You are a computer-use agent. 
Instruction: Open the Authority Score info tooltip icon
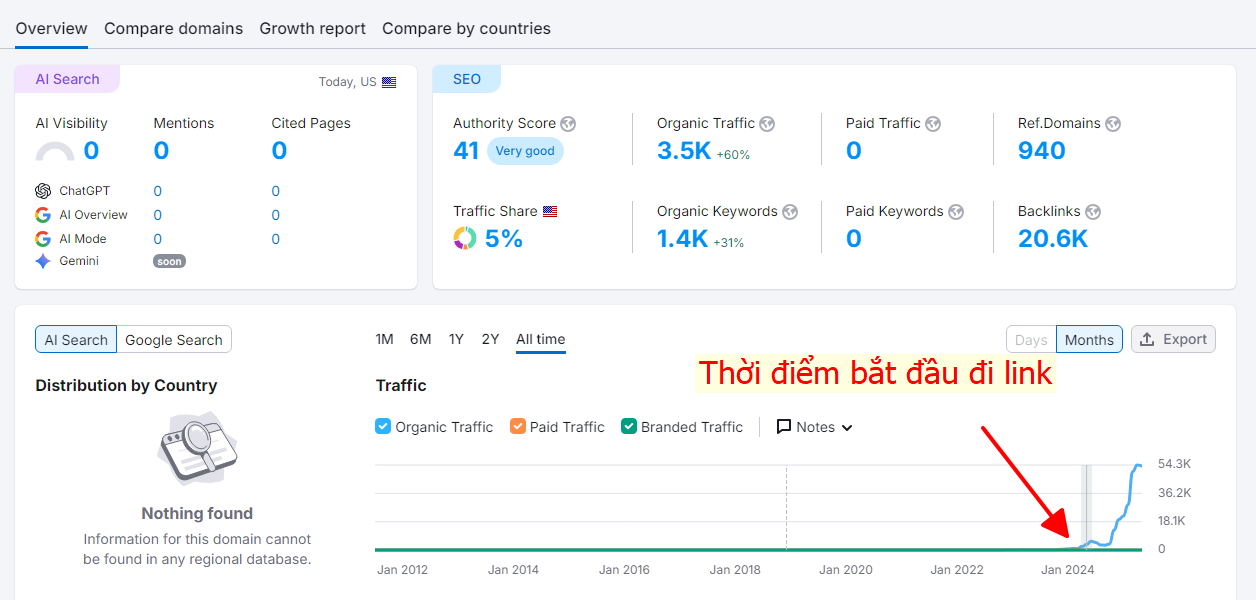[567, 124]
